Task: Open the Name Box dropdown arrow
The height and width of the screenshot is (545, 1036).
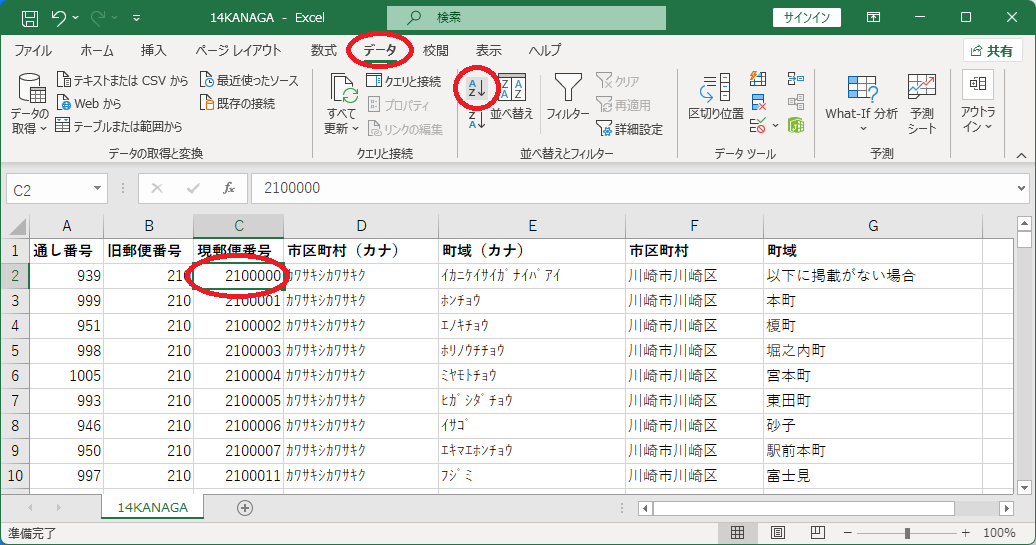Action: [97, 189]
